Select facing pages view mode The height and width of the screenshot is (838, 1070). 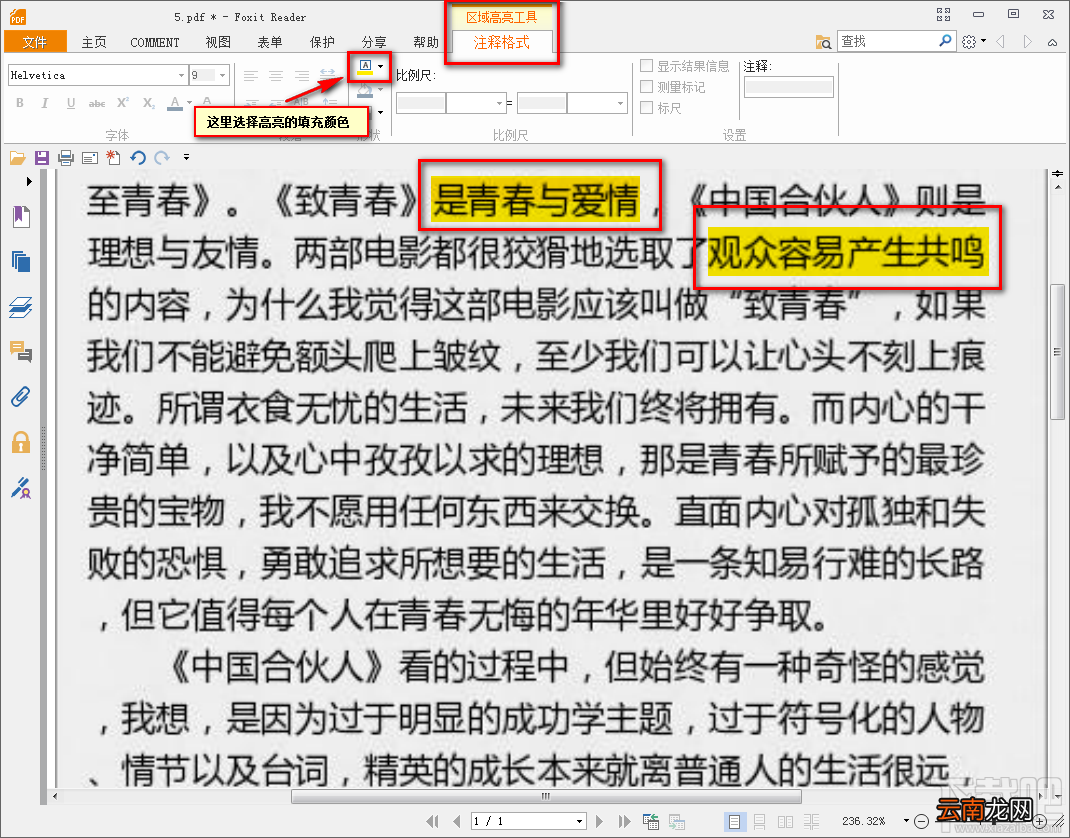click(x=785, y=822)
